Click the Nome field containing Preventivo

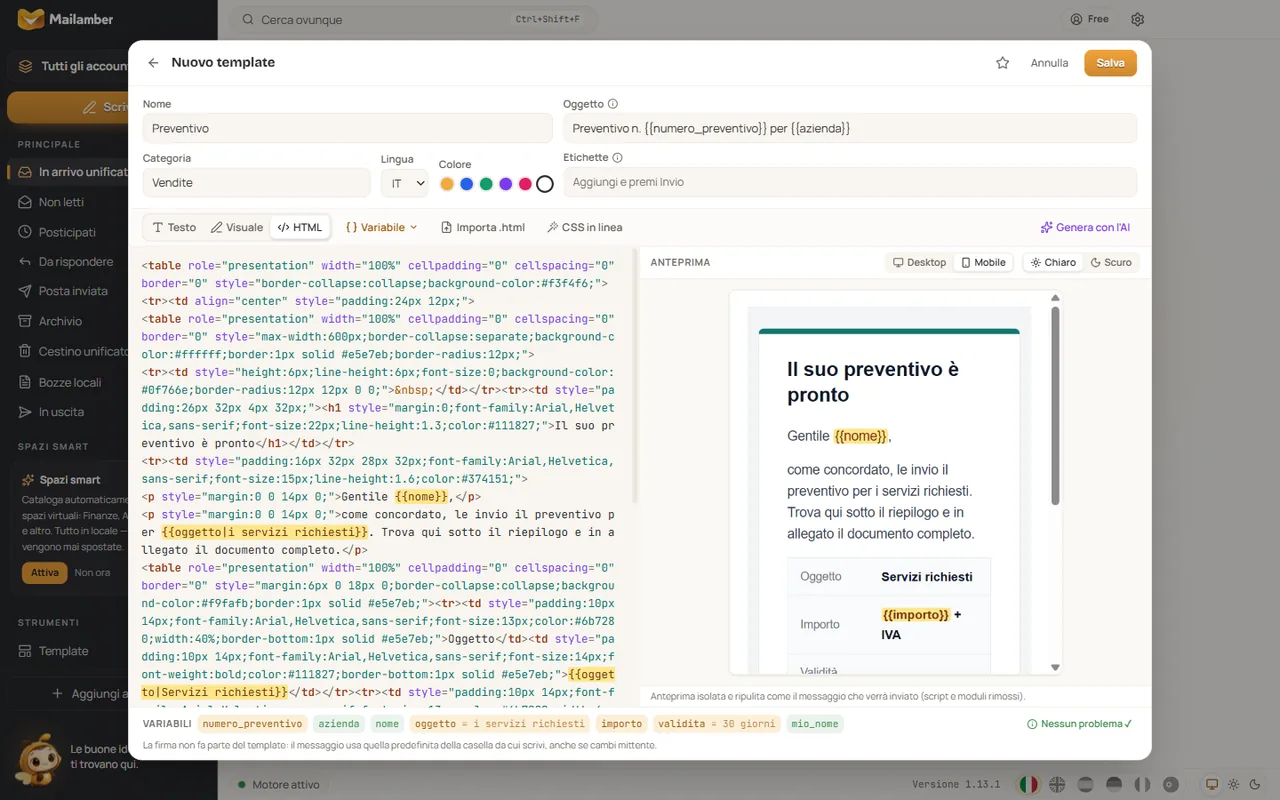[347, 128]
